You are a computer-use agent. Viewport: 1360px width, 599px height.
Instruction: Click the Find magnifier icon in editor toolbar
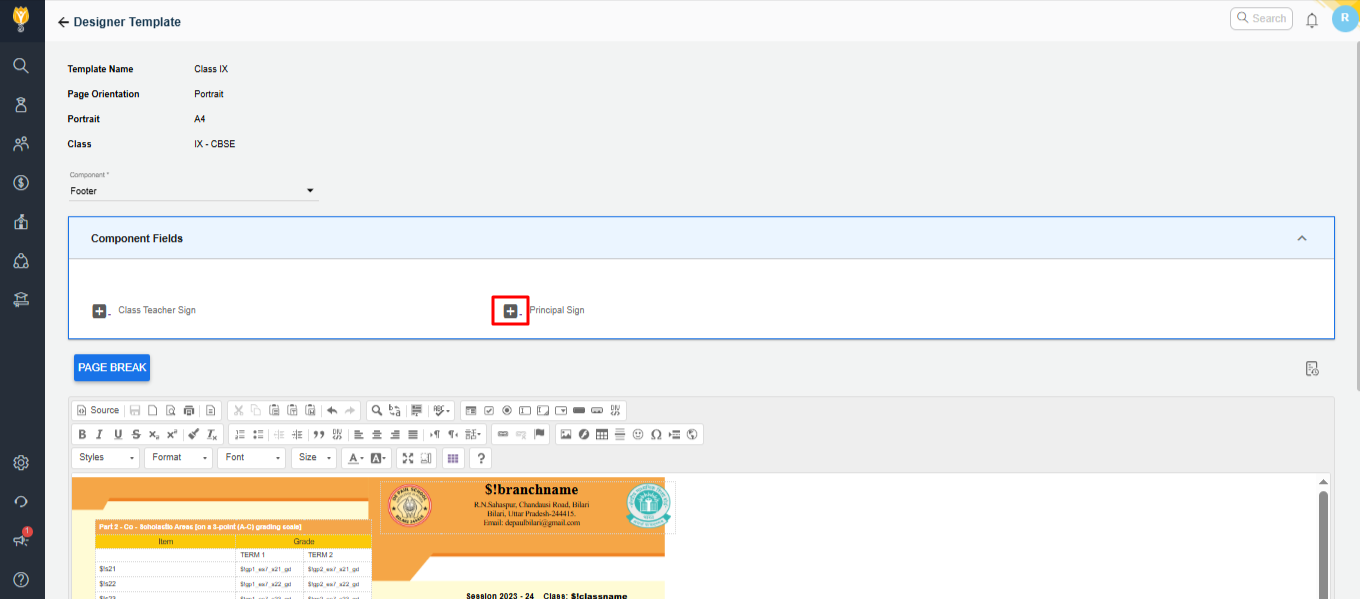(376, 410)
